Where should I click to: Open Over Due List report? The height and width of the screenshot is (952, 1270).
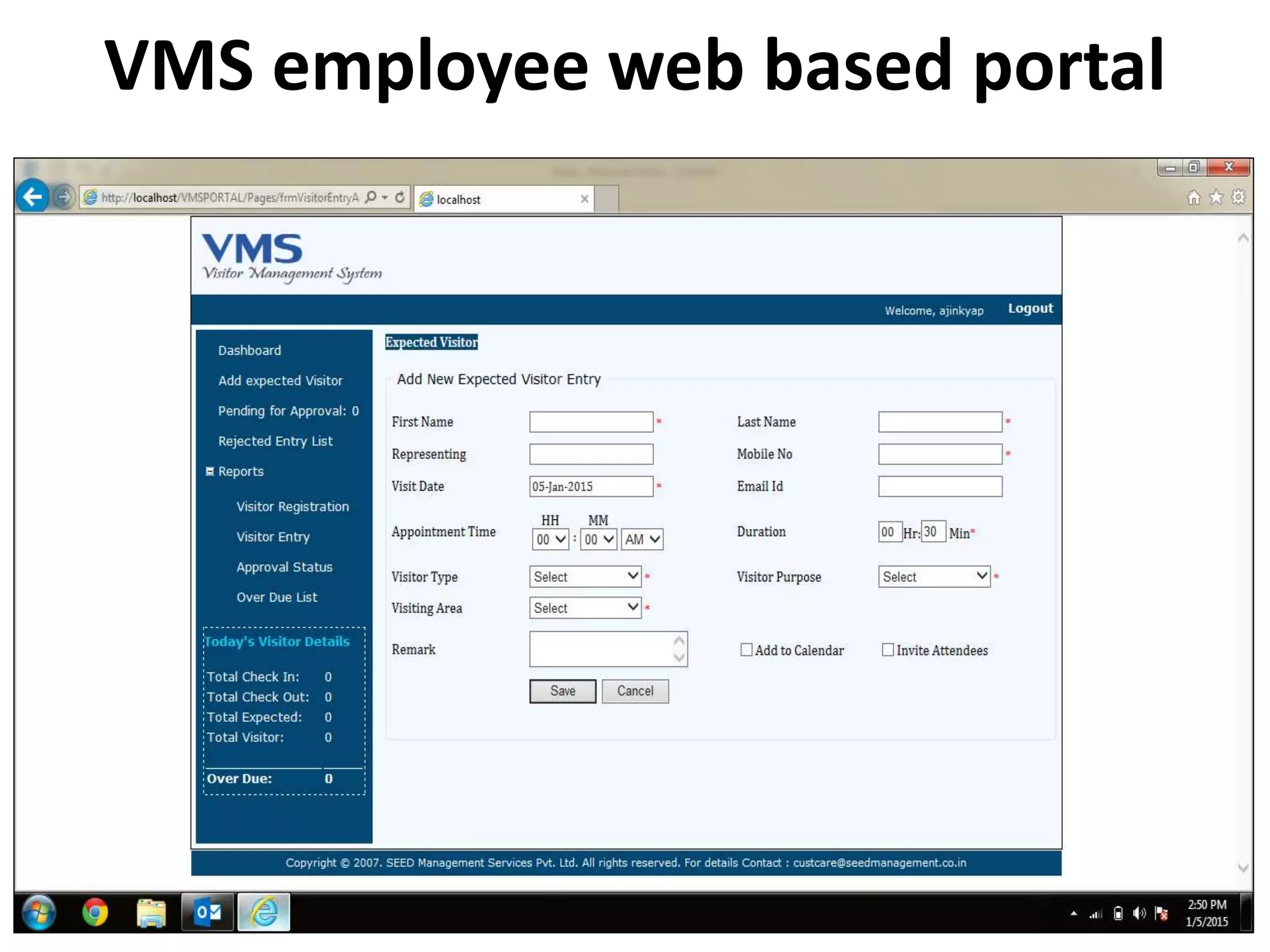pos(277,597)
